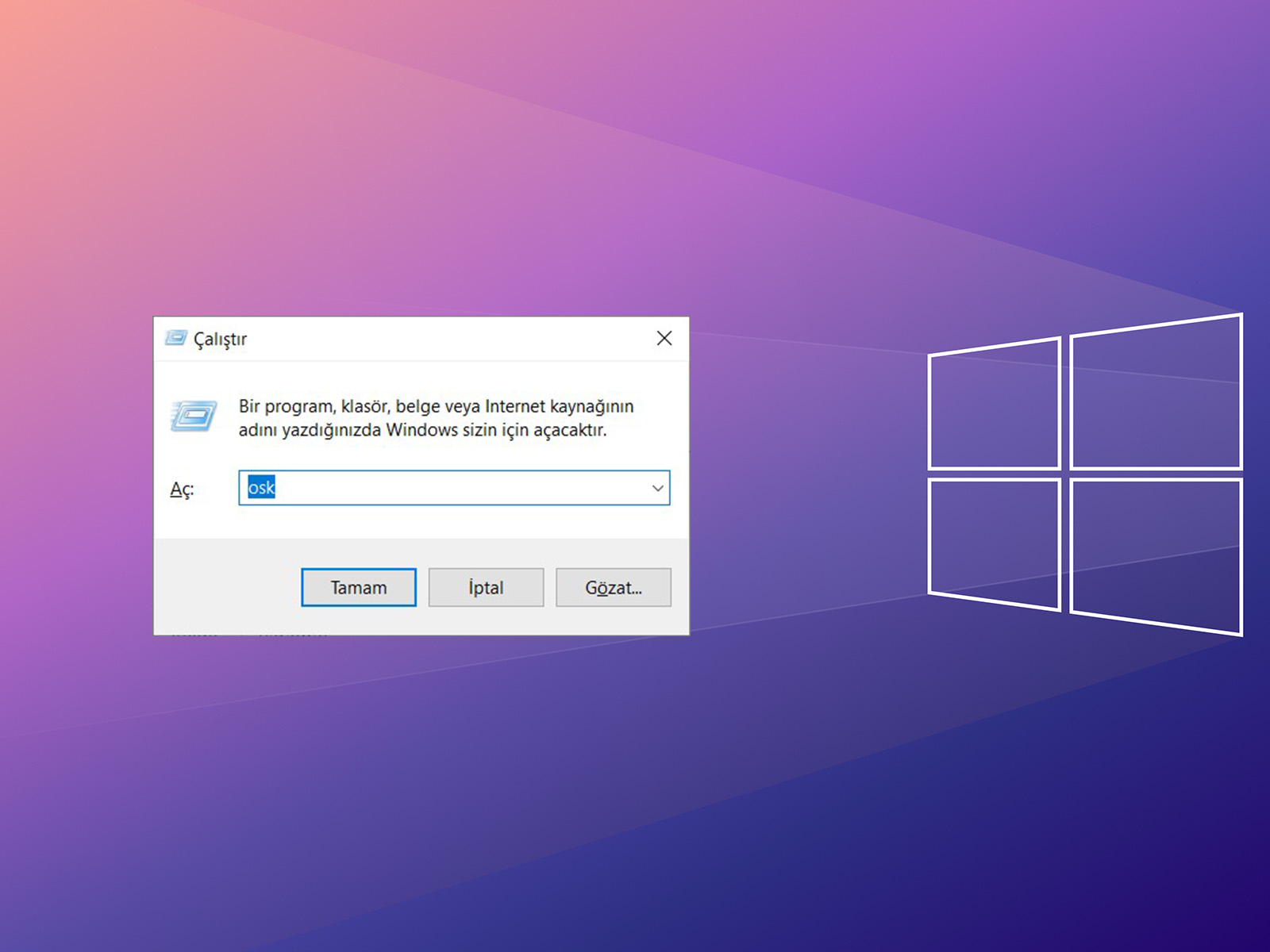The image size is (1270, 952).
Task: Cancel with the İptal button
Action: [486, 587]
